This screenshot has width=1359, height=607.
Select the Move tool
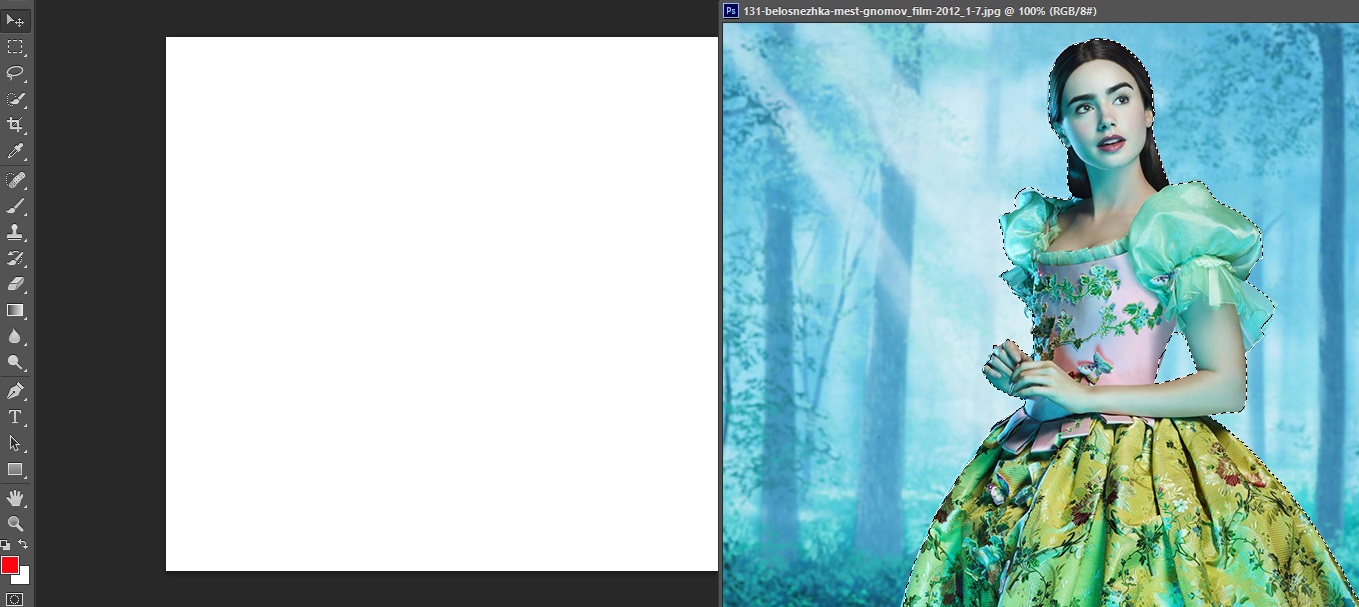[x=15, y=21]
